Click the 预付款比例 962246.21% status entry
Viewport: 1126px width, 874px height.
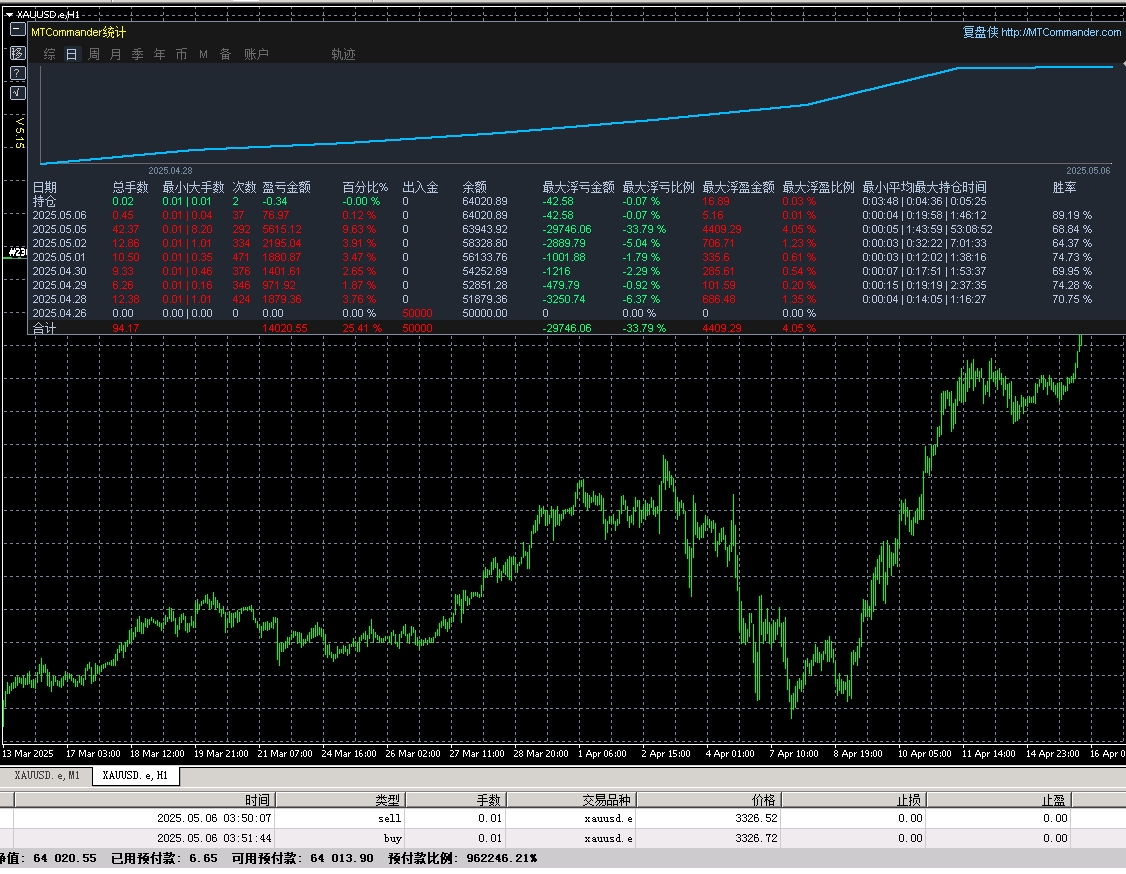pyautogui.click(x=462, y=858)
